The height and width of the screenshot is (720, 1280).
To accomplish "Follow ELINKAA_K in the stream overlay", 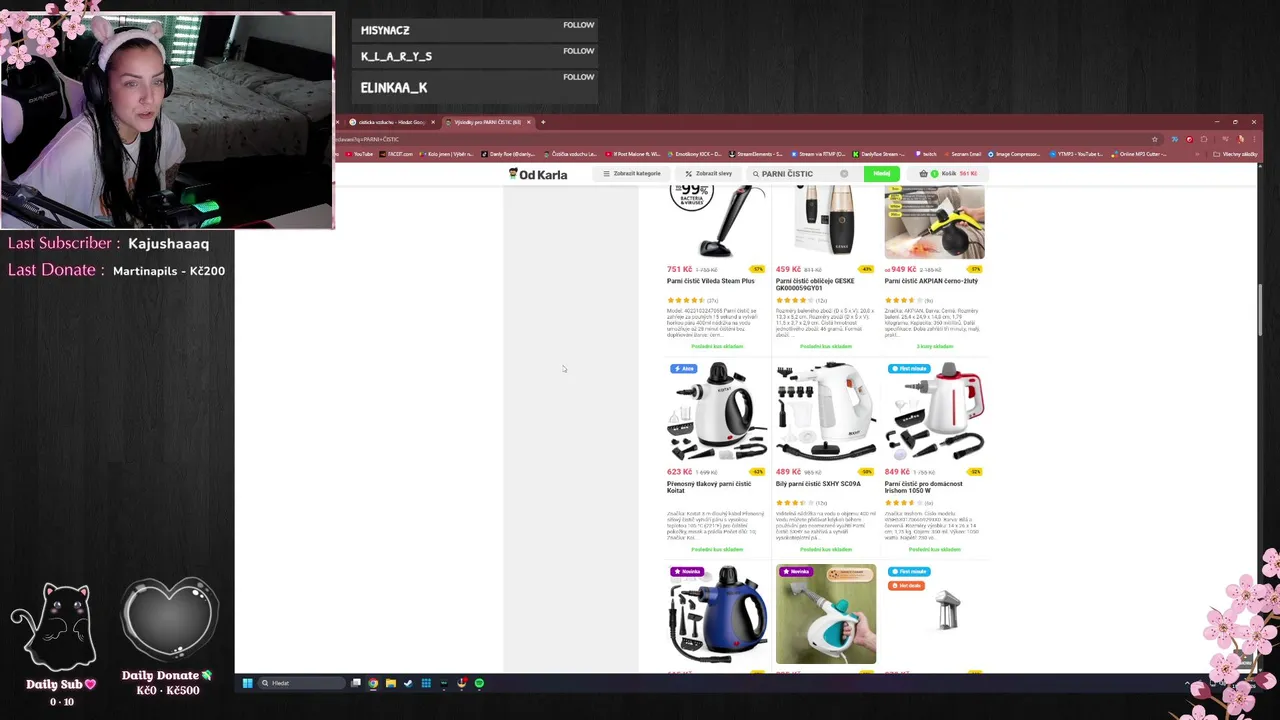I will [578, 77].
